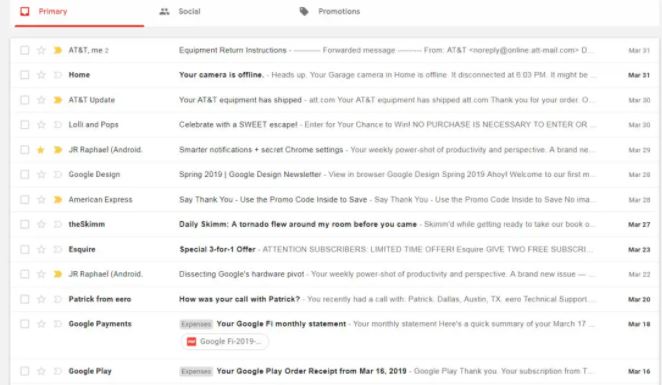The image size is (662, 385).
Task: Tick checkbox for Smarter notifications email
Action: [25, 150]
